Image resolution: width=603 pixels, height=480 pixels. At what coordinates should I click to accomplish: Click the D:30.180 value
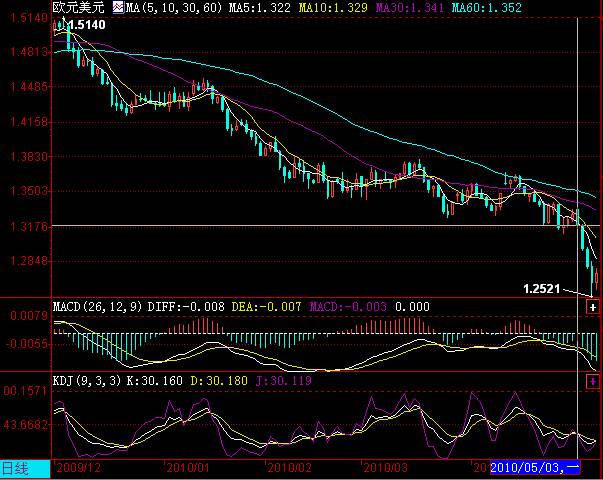219,381
